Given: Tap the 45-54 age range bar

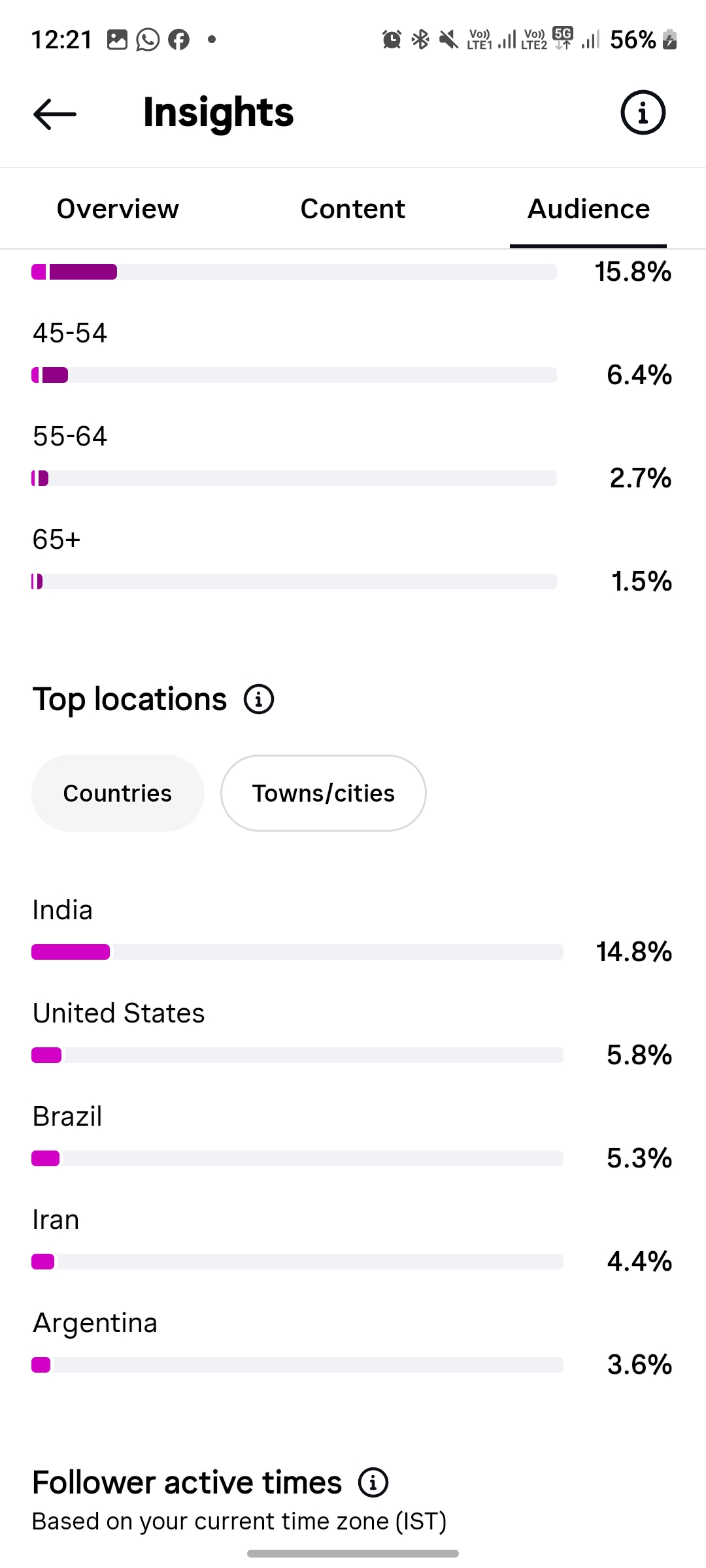Looking at the screenshot, I should click(x=294, y=375).
